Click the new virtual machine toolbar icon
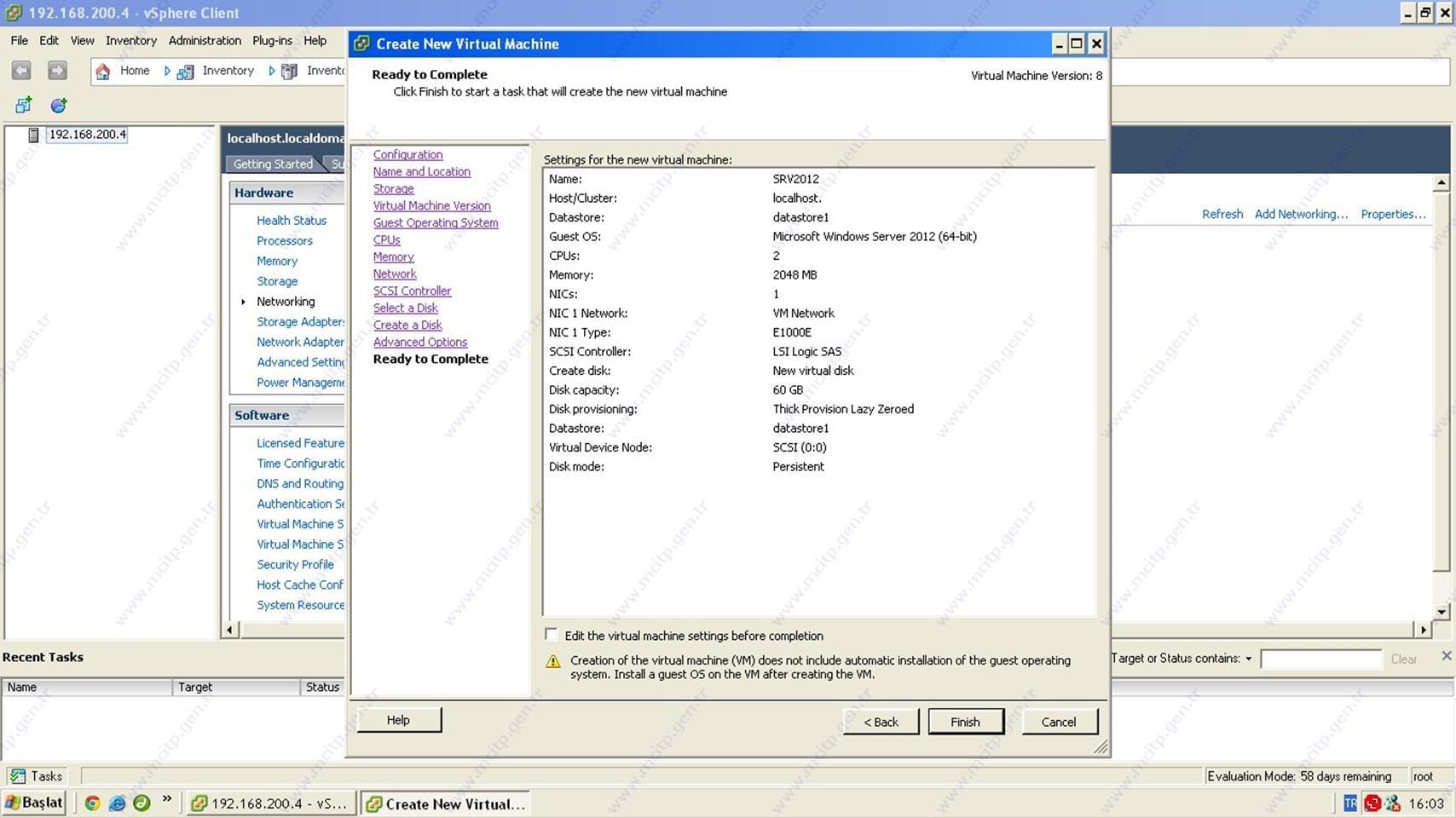 coord(23,105)
